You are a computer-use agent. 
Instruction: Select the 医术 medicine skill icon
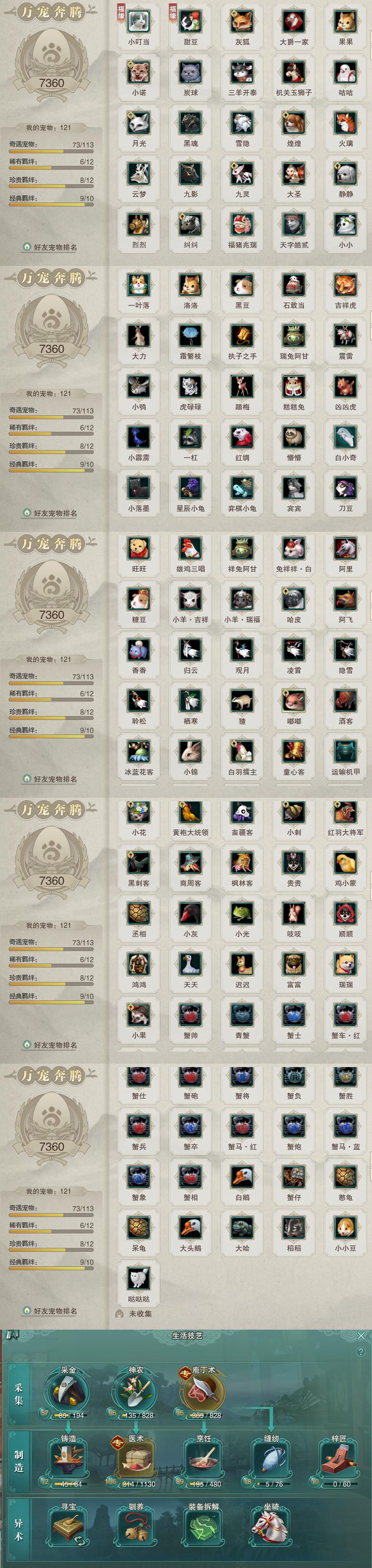point(136,1459)
